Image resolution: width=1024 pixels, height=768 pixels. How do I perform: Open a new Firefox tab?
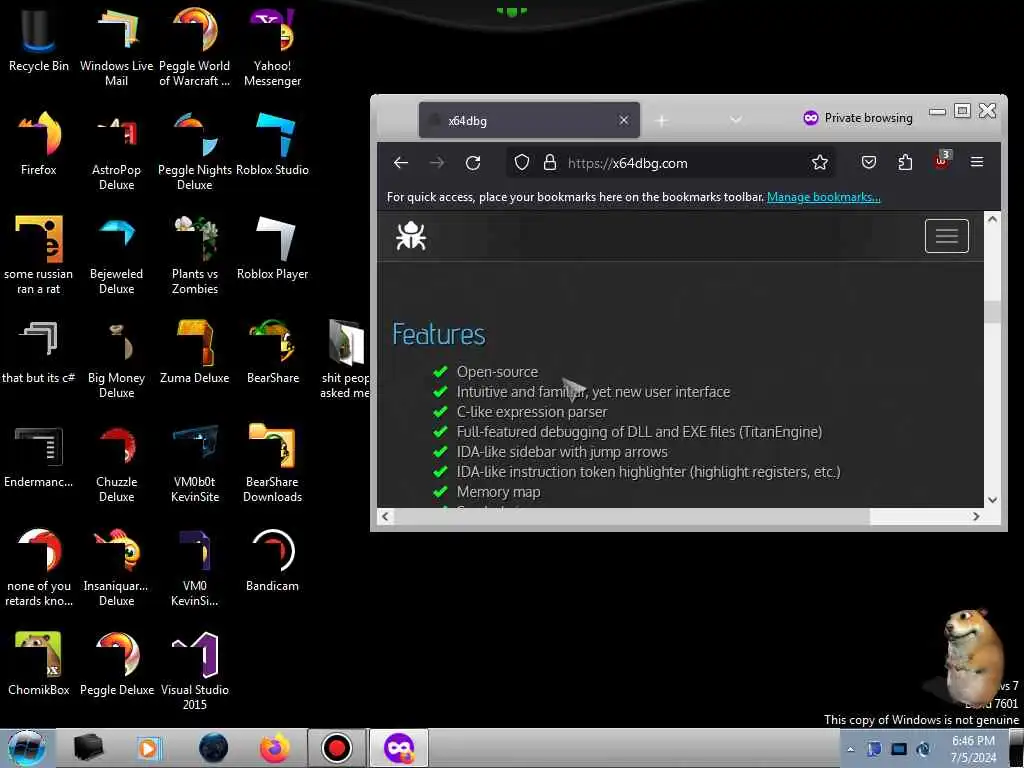coord(662,121)
